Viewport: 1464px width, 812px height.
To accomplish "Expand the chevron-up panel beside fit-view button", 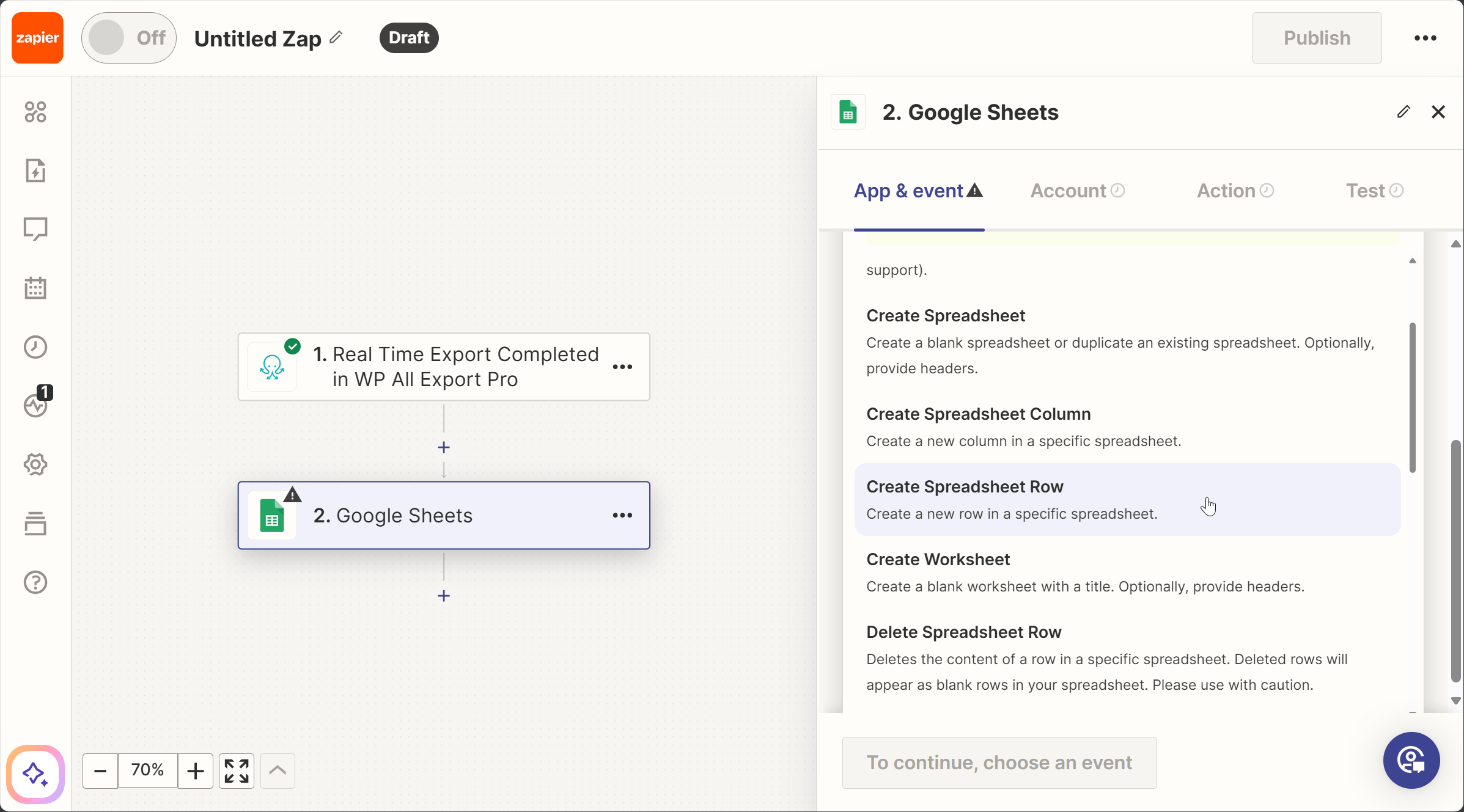I will point(278,770).
